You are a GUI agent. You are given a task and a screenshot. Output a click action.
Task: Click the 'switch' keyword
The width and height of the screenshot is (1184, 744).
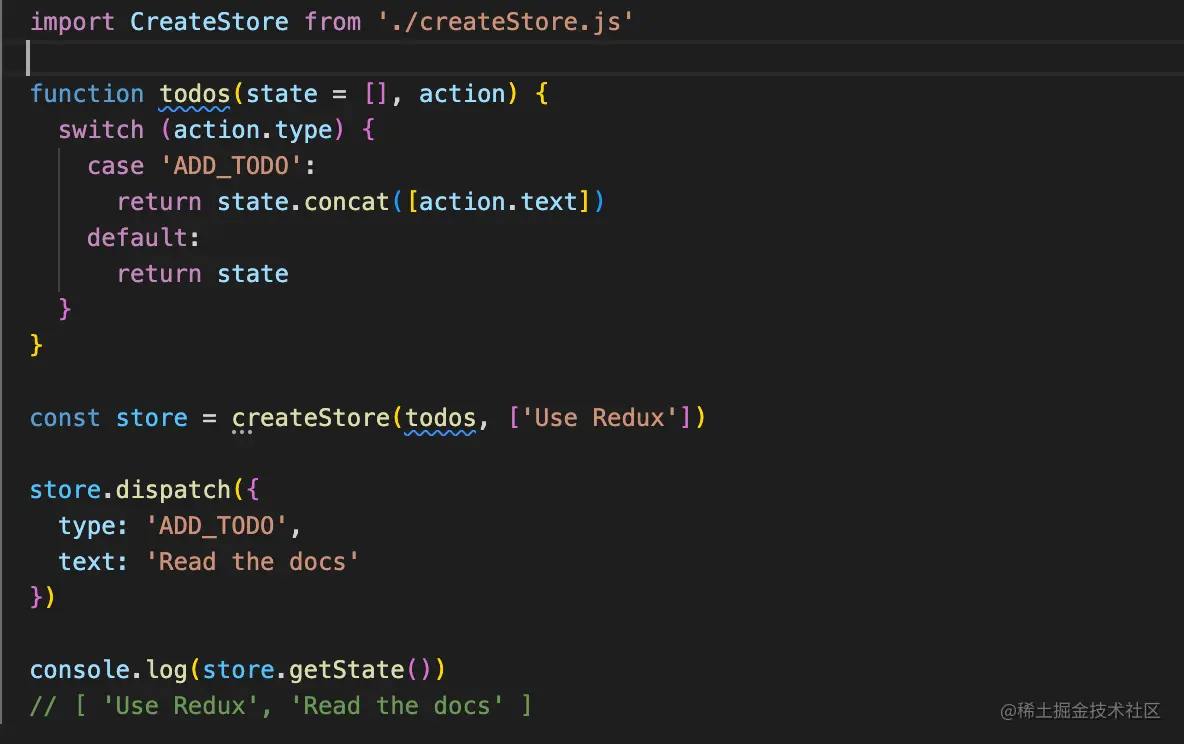(101, 130)
